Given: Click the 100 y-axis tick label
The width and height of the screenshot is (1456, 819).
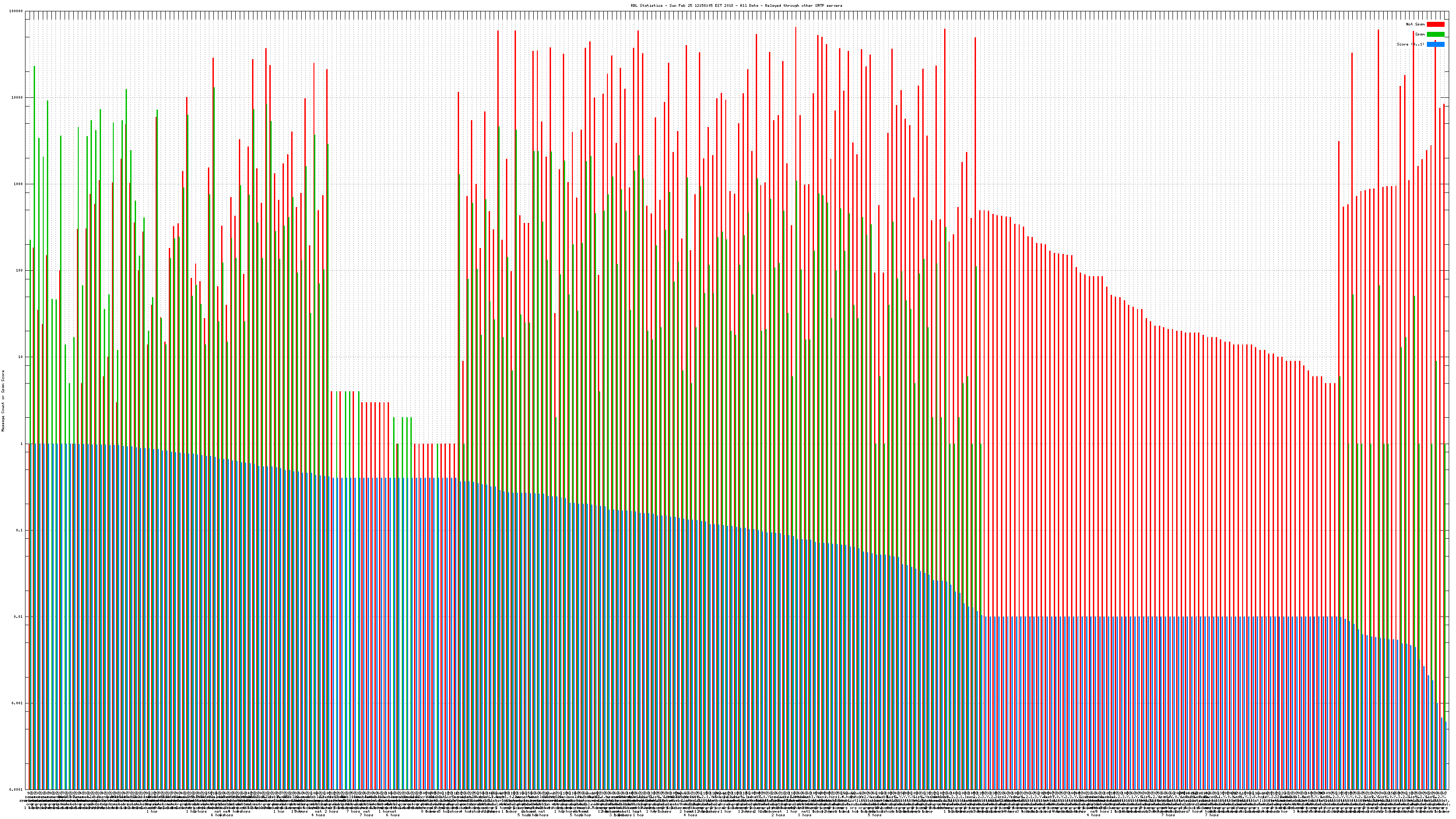Looking at the screenshot, I should [x=20, y=271].
